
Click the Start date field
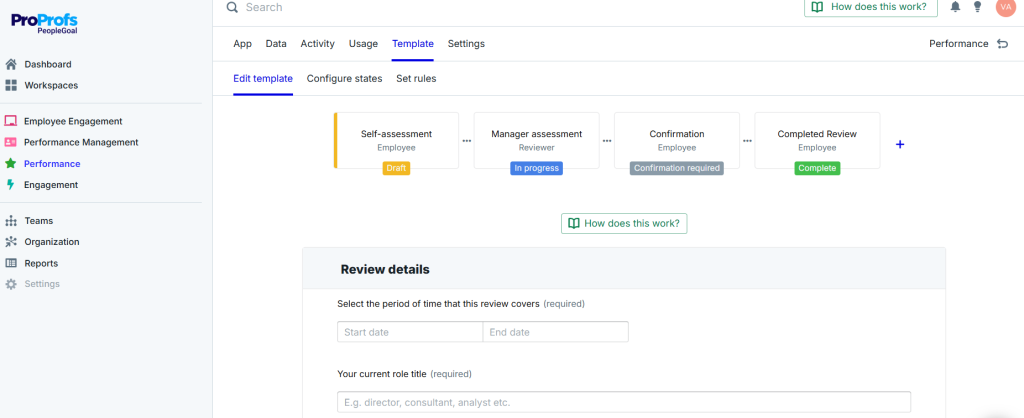pos(410,332)
